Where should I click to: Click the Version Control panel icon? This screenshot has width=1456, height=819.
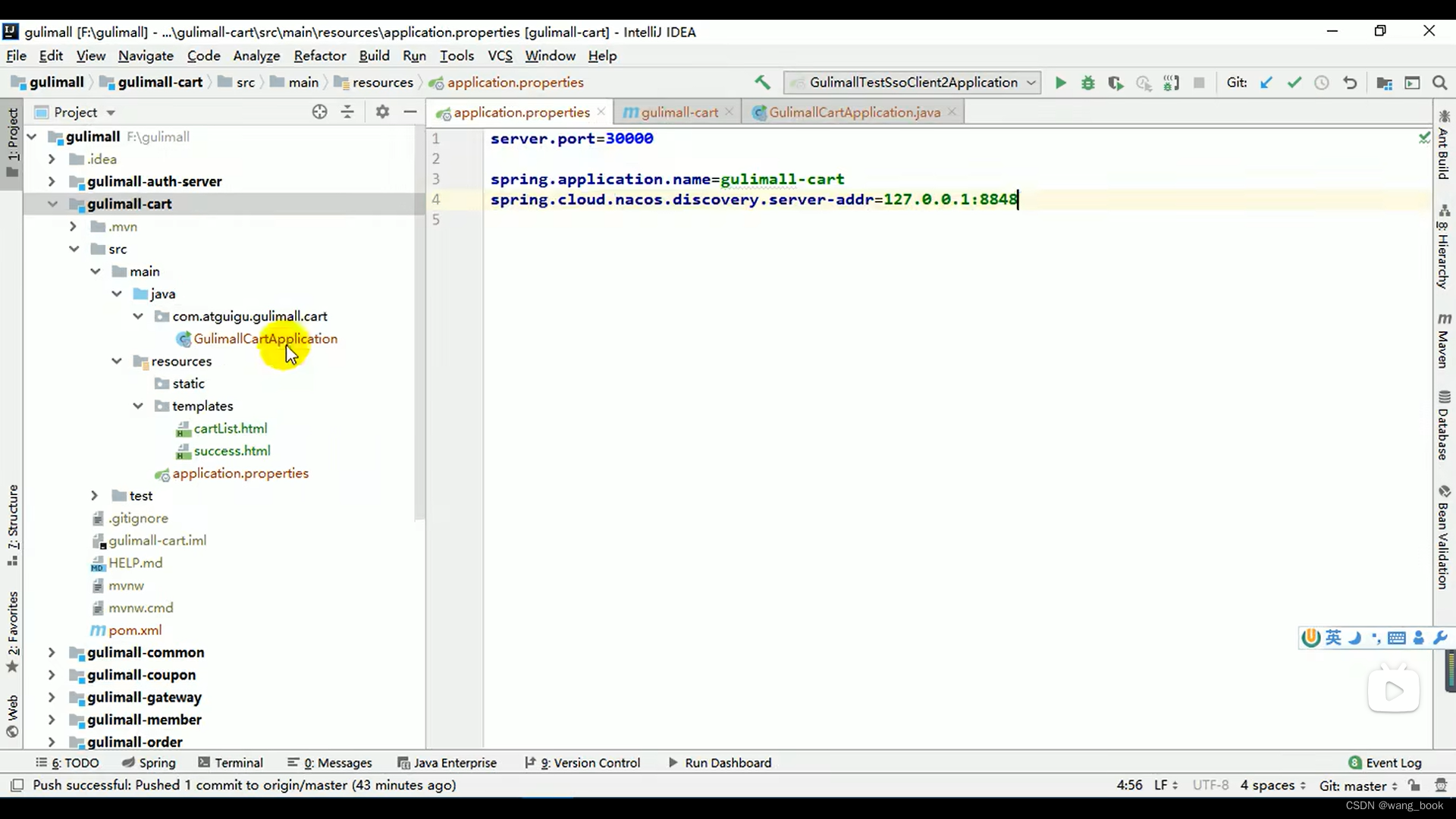pyautogui.click(x=591, y=762)
